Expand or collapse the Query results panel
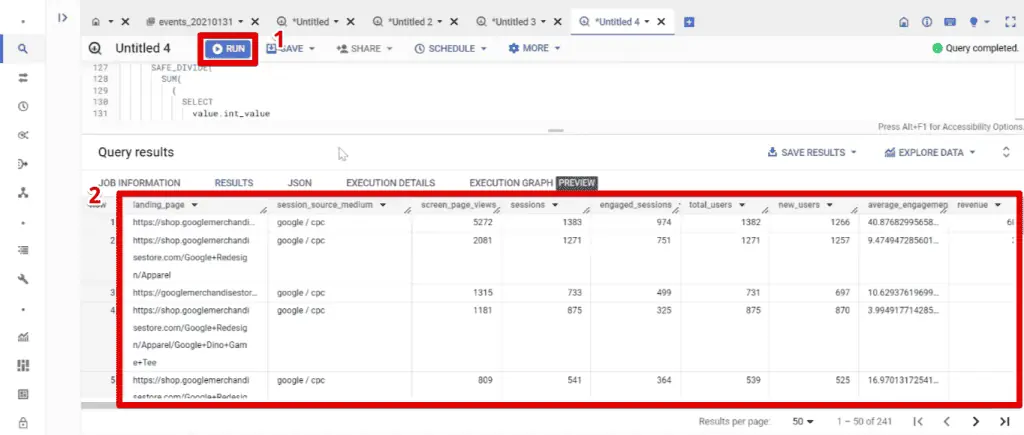1024x435 pixels. pyautogui.click(x=1006, y=152)
